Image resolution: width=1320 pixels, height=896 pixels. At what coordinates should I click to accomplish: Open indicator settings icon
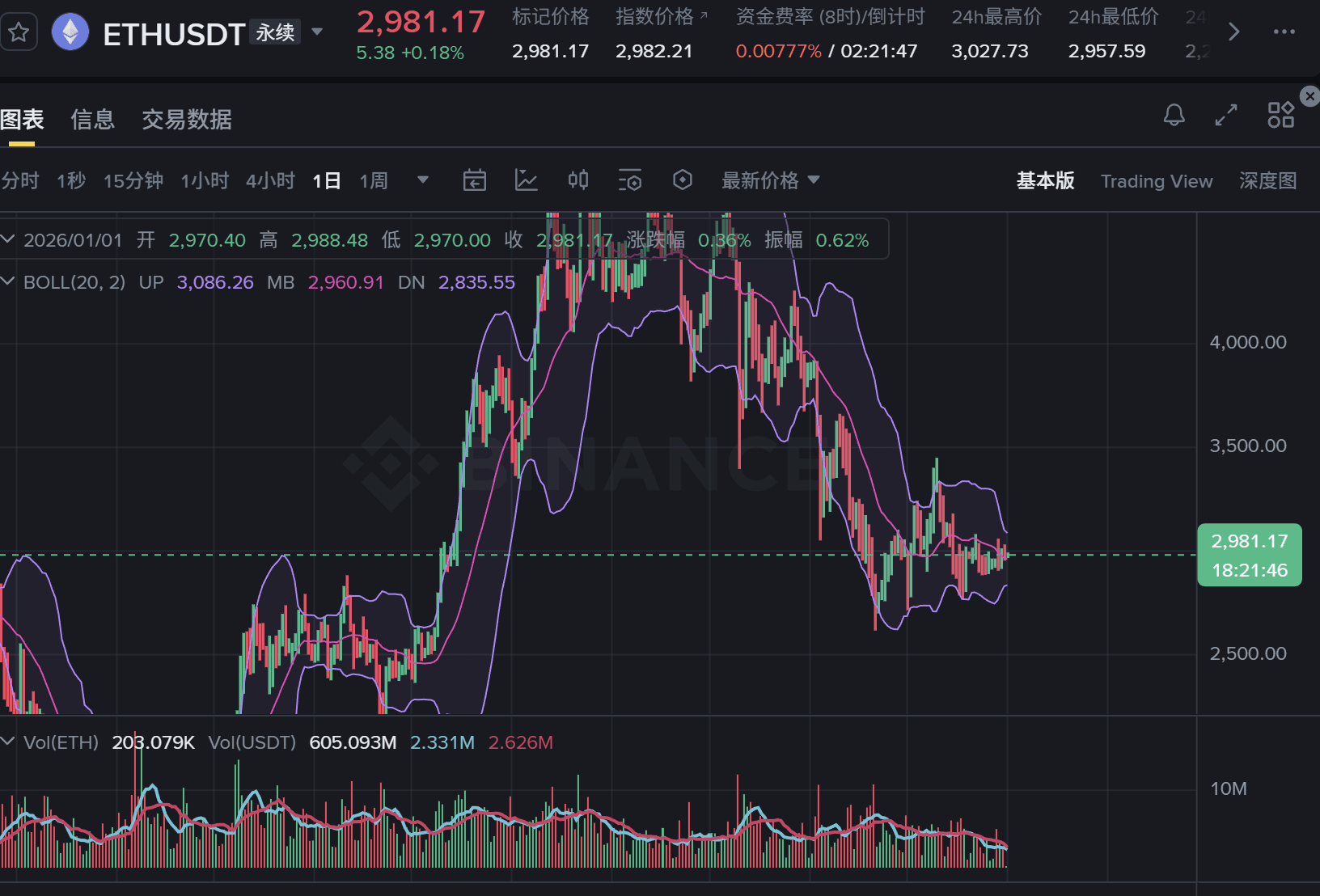[x=630, y=180]
